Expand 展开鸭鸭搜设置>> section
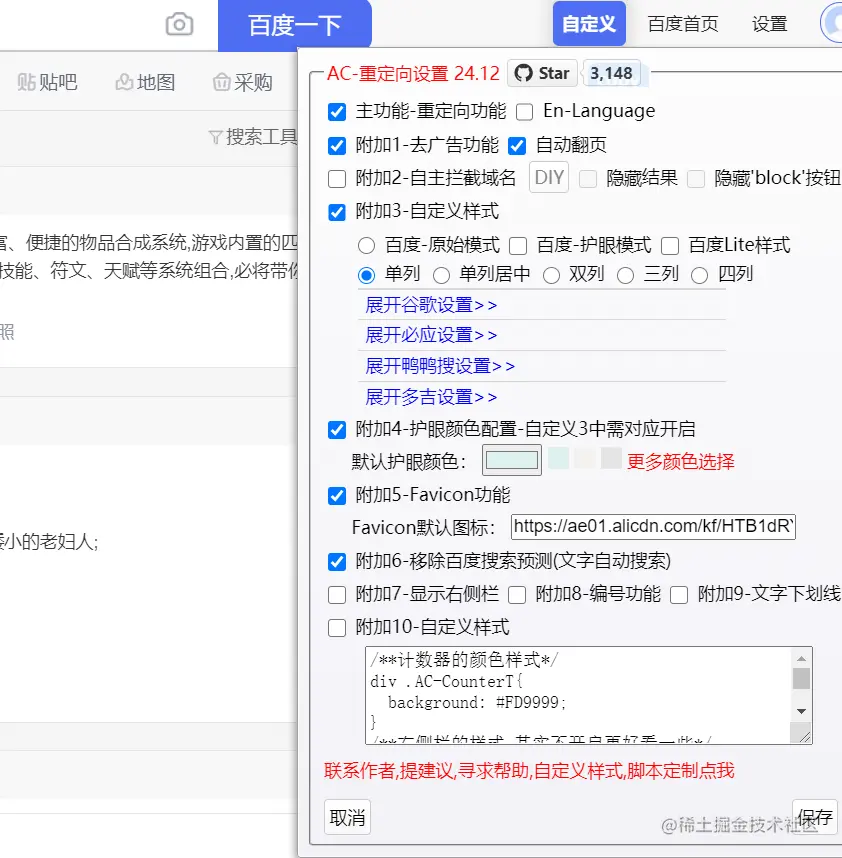Image resolution: width=842 pixels, height=858 pixels. click(440, 366)
